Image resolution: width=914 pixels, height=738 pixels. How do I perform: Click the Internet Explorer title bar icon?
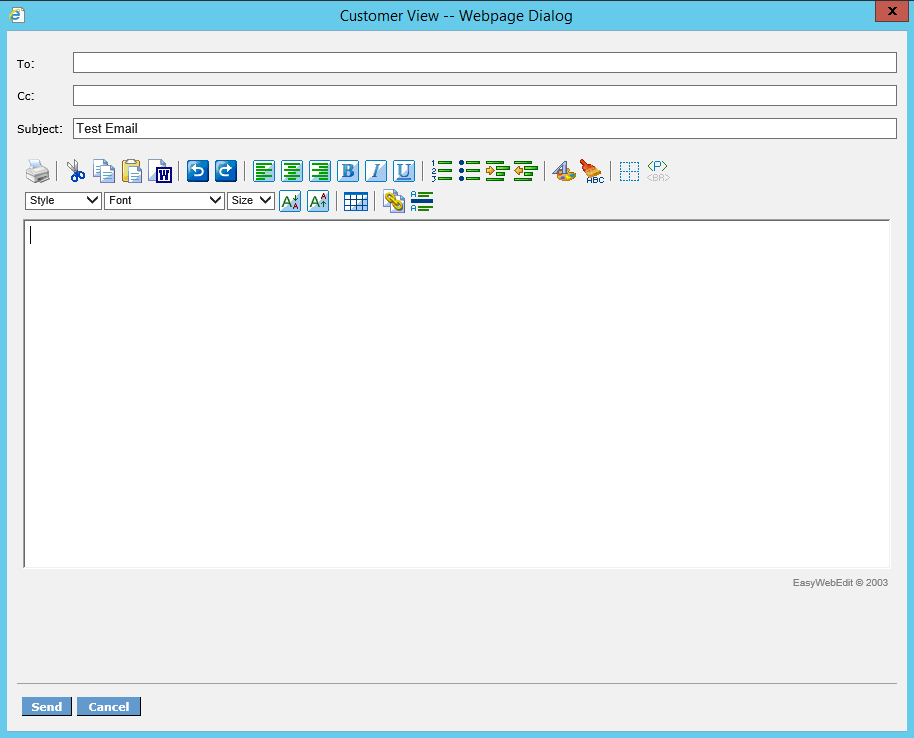point(17,15)
